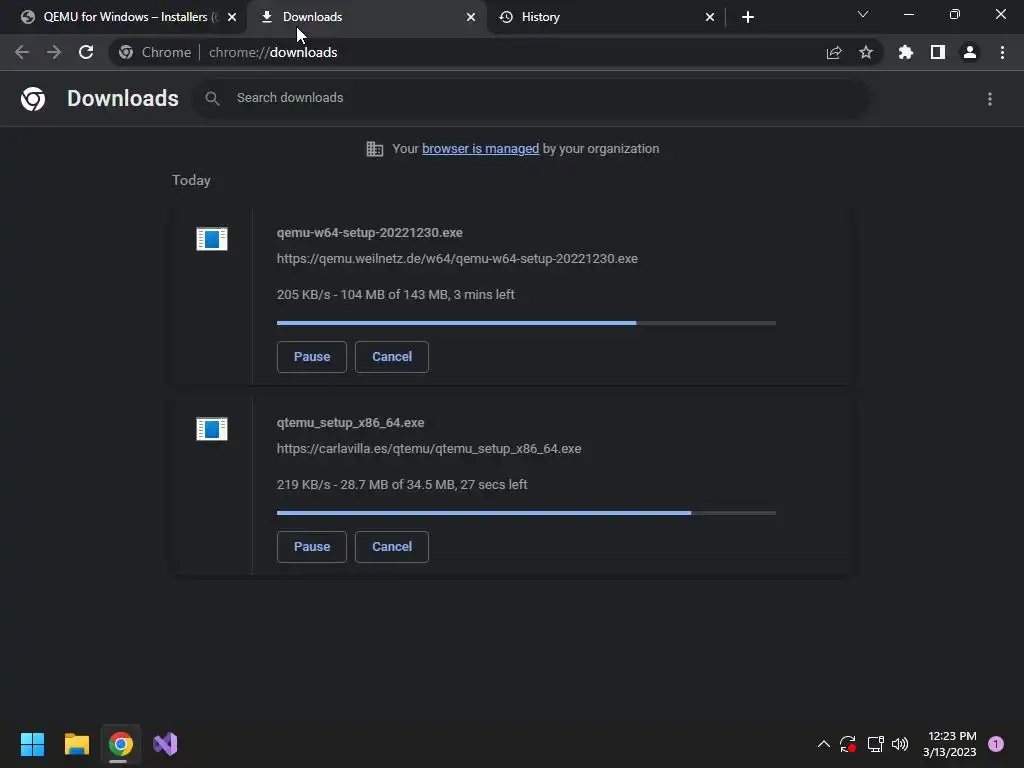
Task: Click the Chrome logo beside Downloads title
Action: (33, 99)
